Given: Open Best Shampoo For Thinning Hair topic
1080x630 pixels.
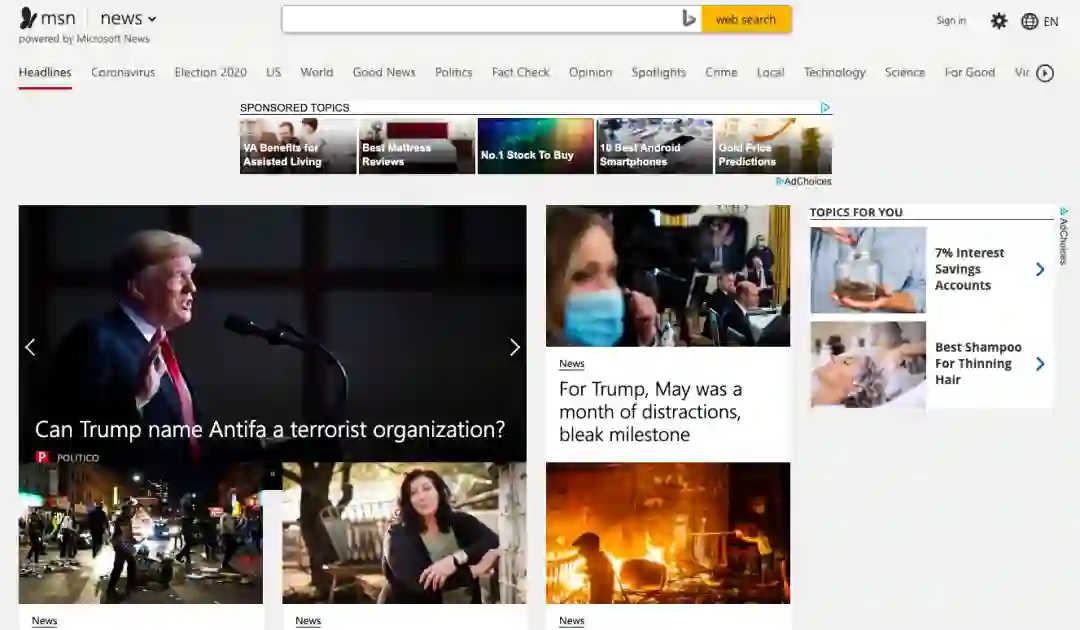Looking at the screenshot, I should (978, 364).
